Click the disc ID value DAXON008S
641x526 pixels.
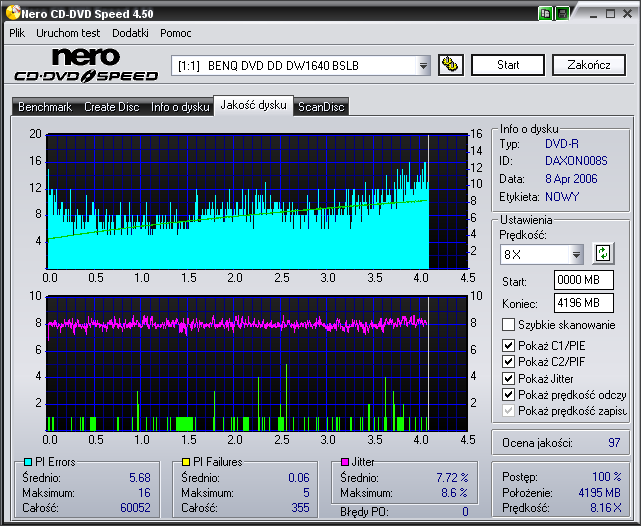[576, 161]
